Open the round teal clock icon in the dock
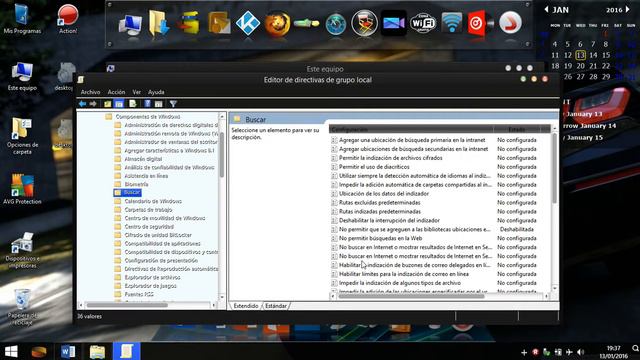Viewport: 640px width, 360px height. tap(336, 24)
